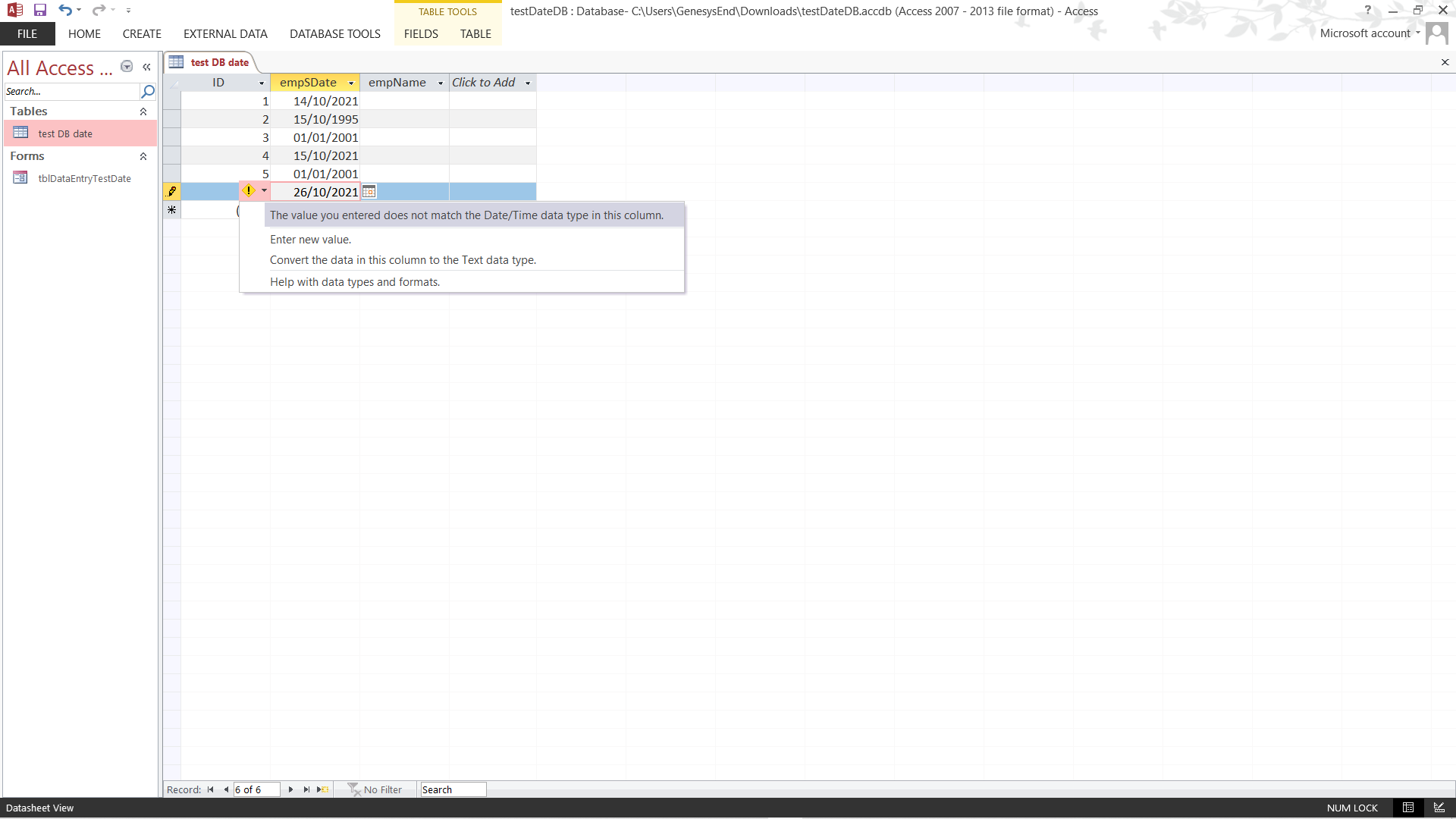The image size is (1456, 819).
Task: Redo the last action
Action: coord(99,11)
